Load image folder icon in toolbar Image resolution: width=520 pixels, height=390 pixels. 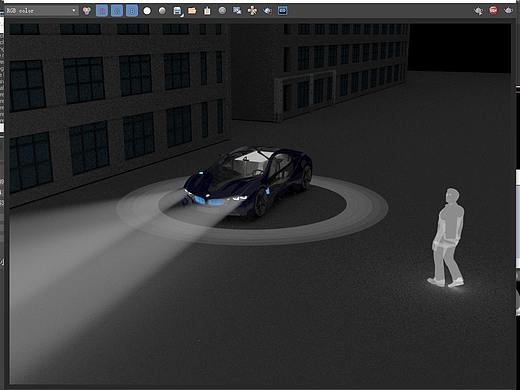[x=192, y=11]
